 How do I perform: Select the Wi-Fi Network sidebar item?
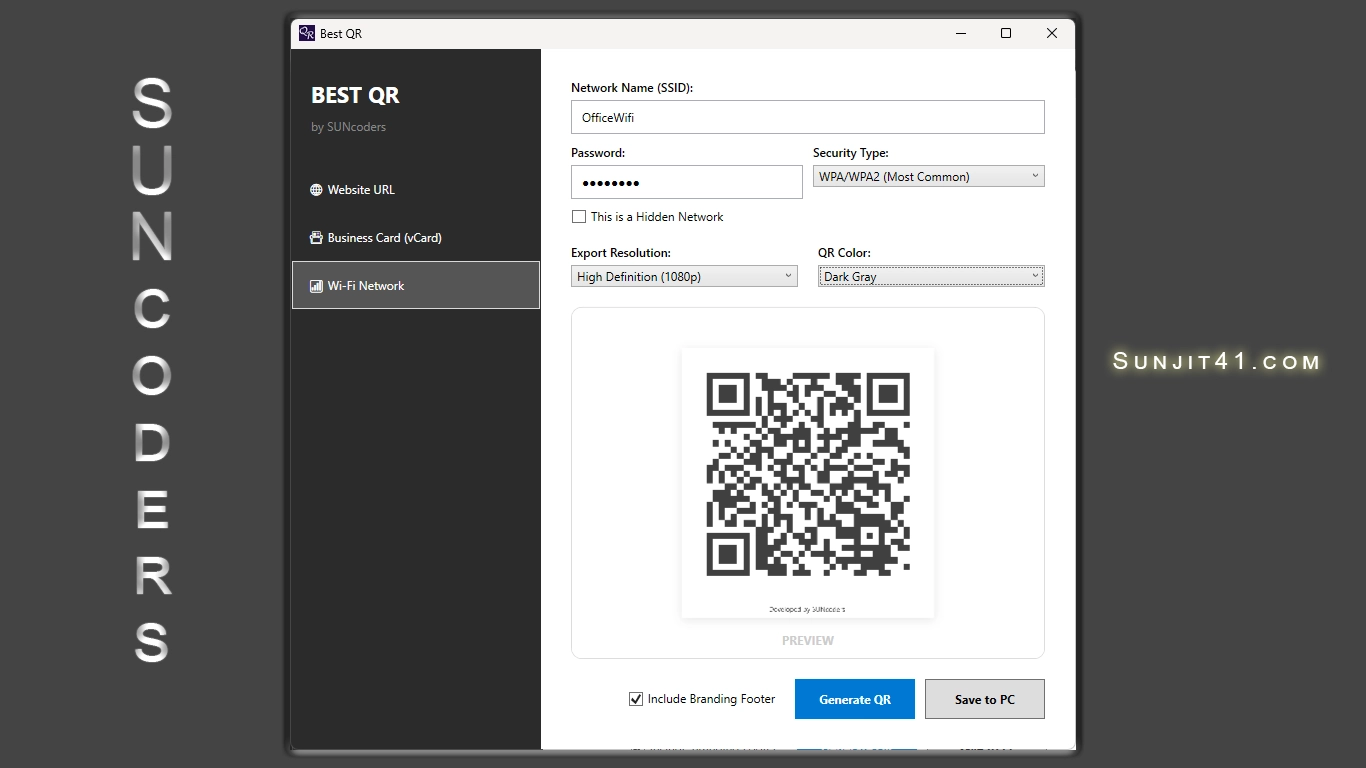pos(415,285)
